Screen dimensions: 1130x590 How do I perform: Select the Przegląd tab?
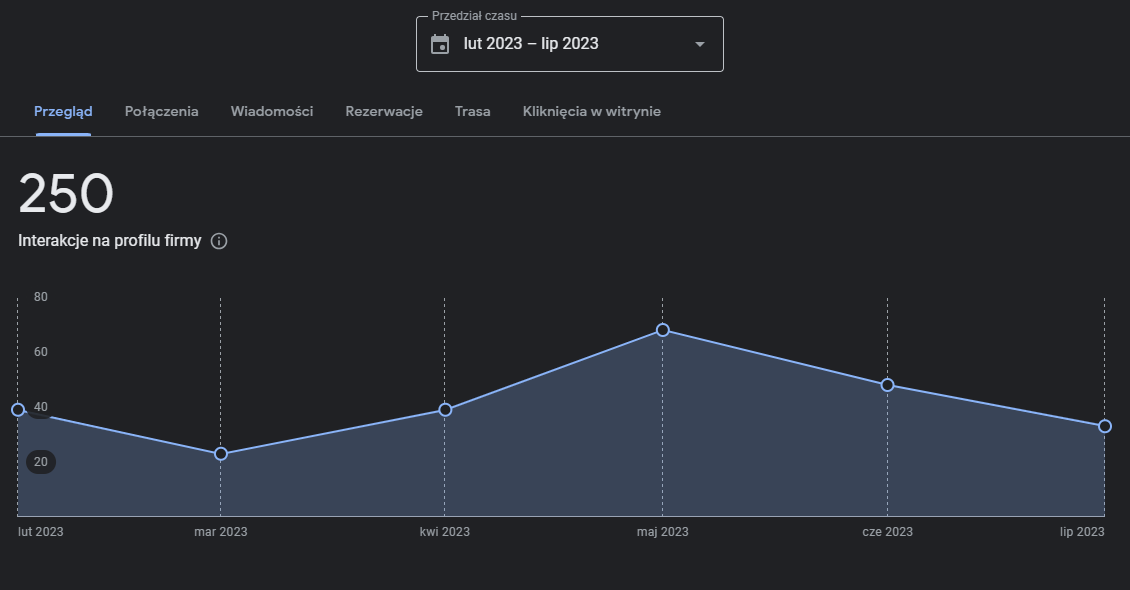(63, 112)
